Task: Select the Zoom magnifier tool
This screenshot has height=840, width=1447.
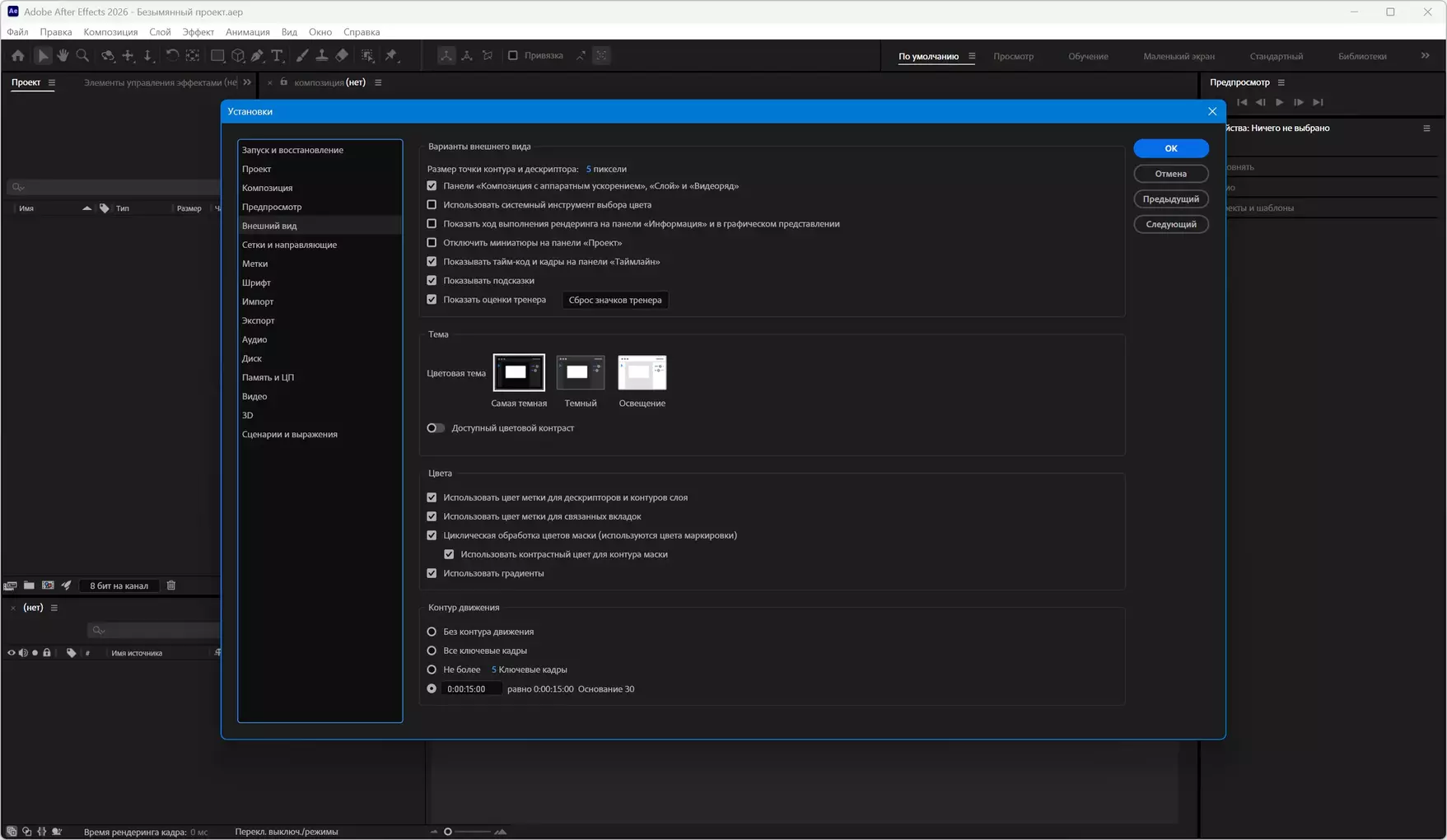Action: pos(82,56)
